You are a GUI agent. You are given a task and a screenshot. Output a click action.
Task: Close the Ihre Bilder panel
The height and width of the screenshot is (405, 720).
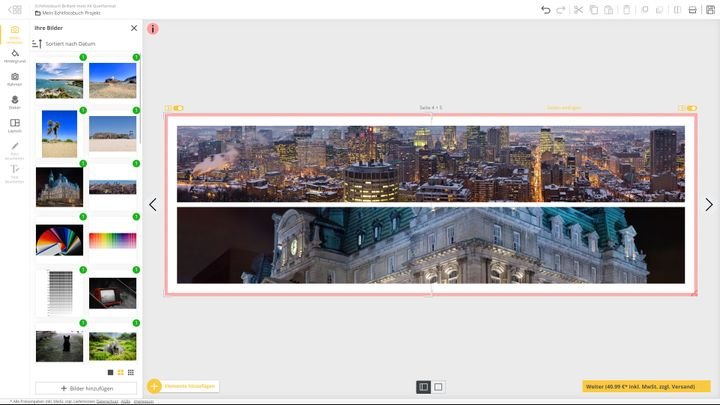tap(134, 28)
